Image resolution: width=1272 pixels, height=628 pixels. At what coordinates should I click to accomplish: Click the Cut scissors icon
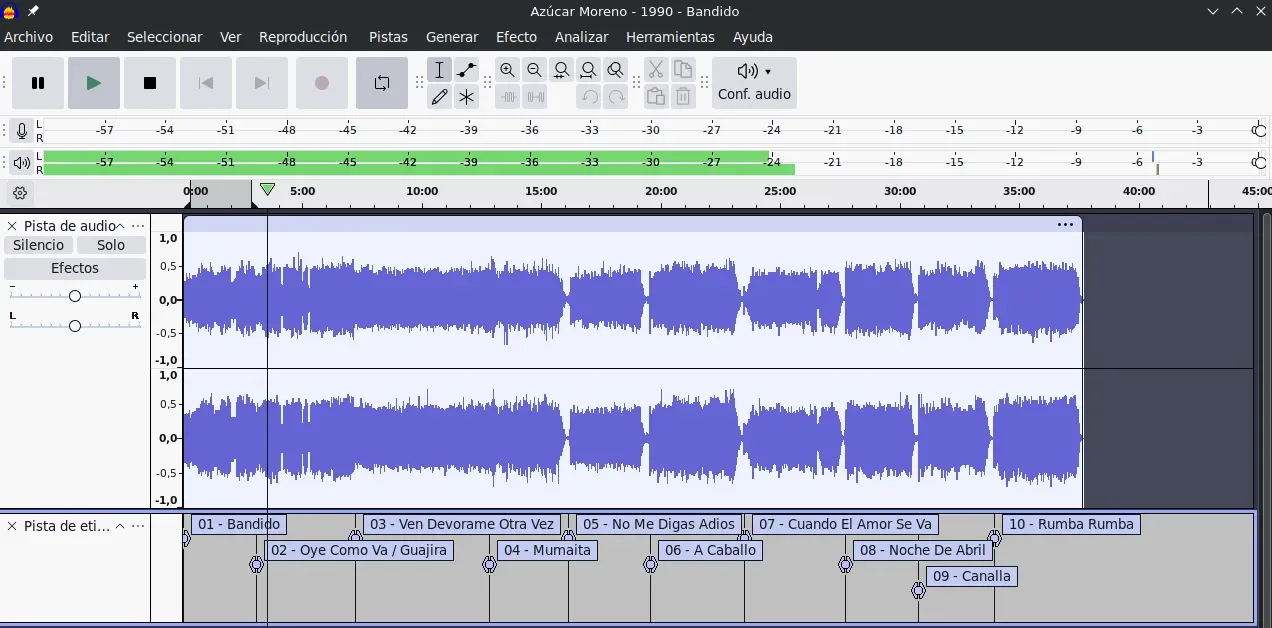(655, 70)
